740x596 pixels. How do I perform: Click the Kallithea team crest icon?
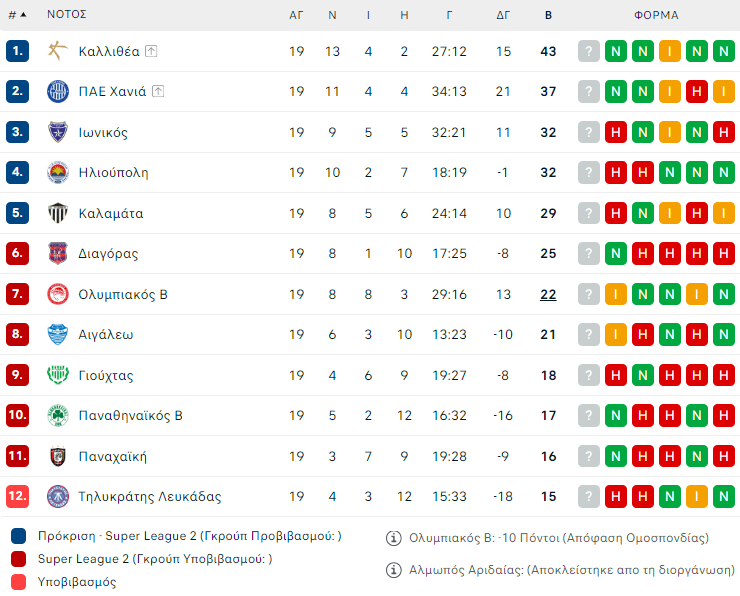click(58, 51)
